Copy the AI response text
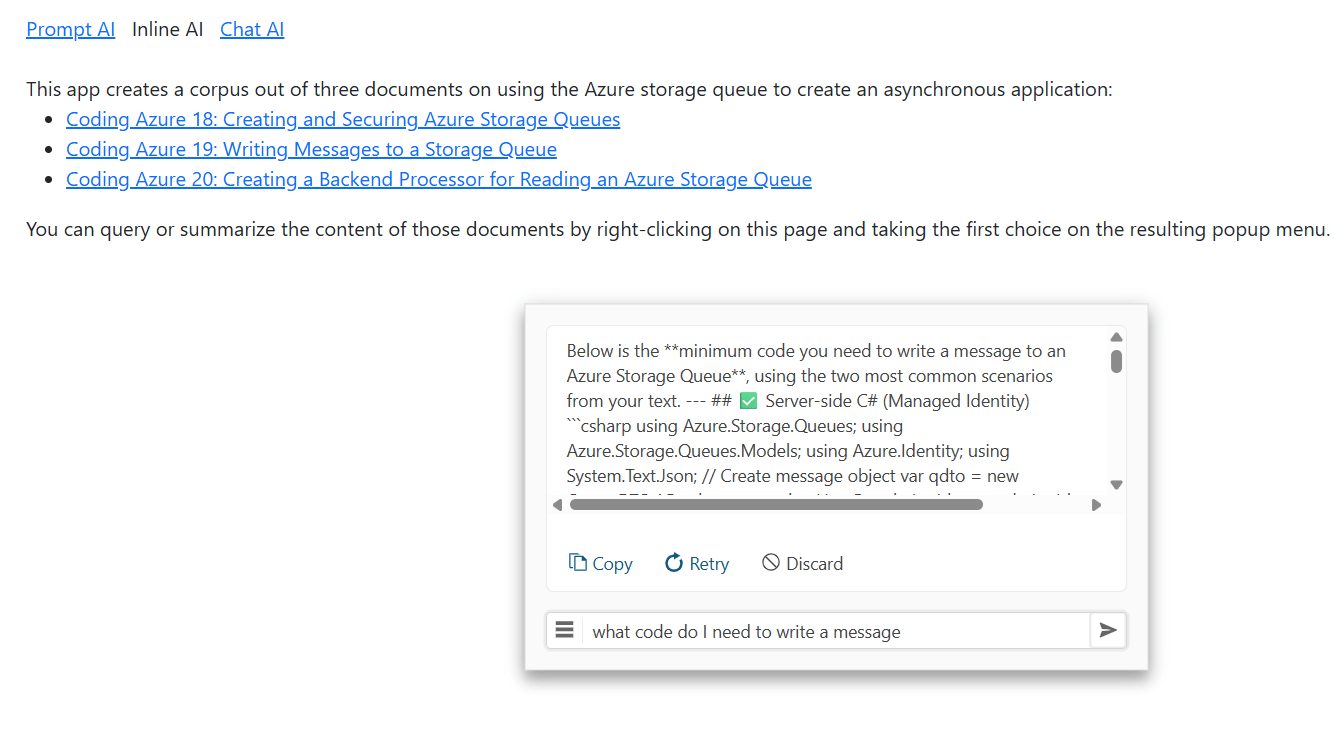Screen dimensions: 1344x748 point(600,563)
